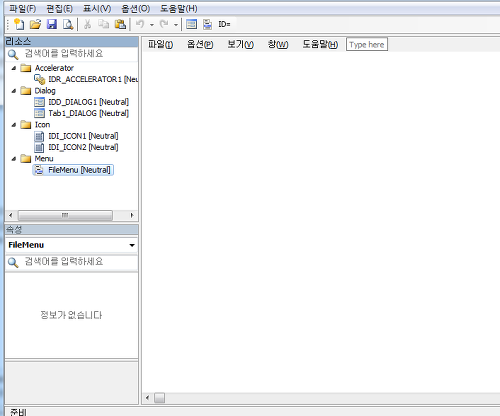Open 파일(F) in the menu editor
Image resolution: width=500 pixels, height=416 pixels.
[x=160, y=44]
